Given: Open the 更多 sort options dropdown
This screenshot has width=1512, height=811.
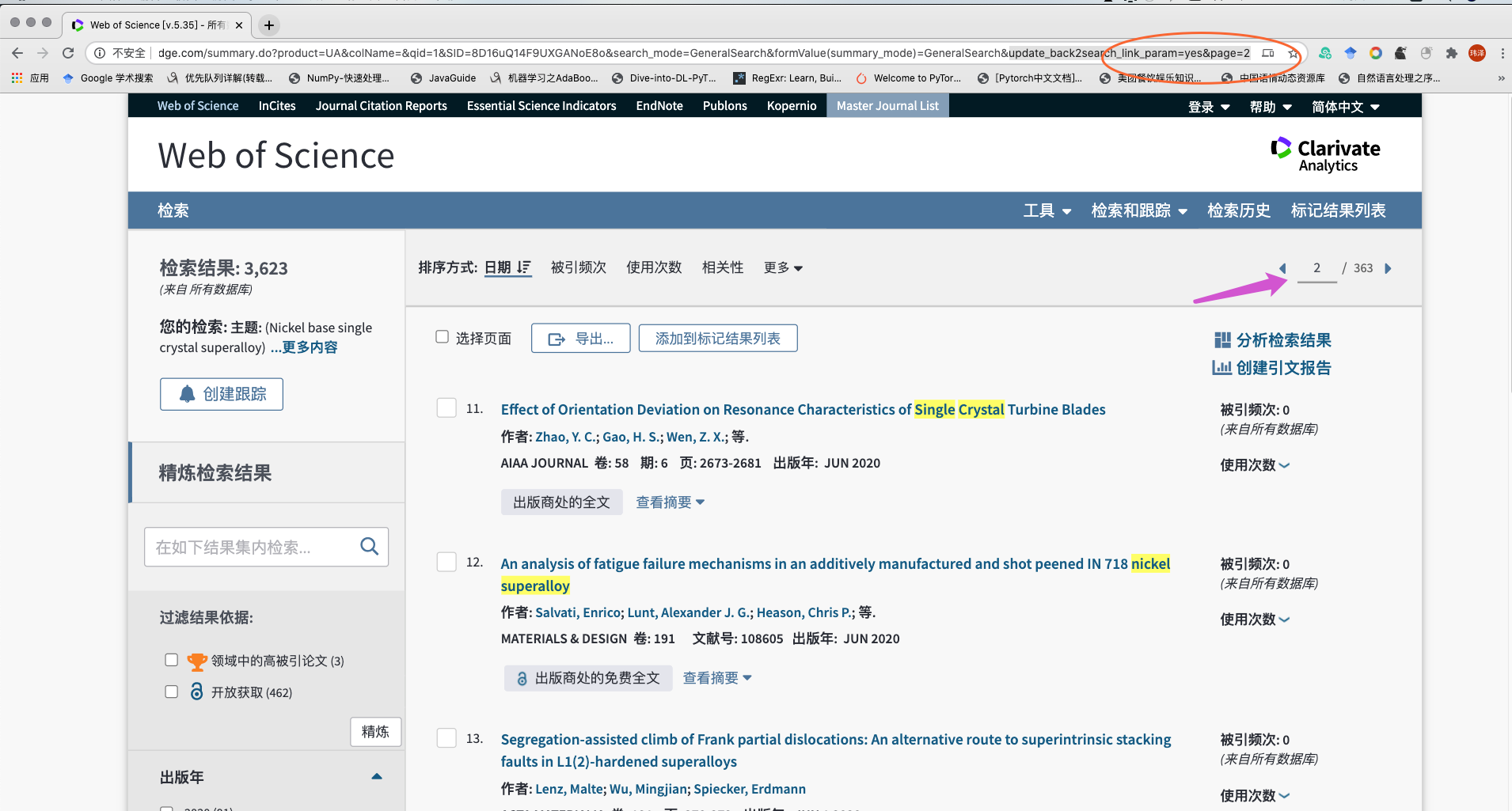Looking at the screenshot, I should point(783,267).
